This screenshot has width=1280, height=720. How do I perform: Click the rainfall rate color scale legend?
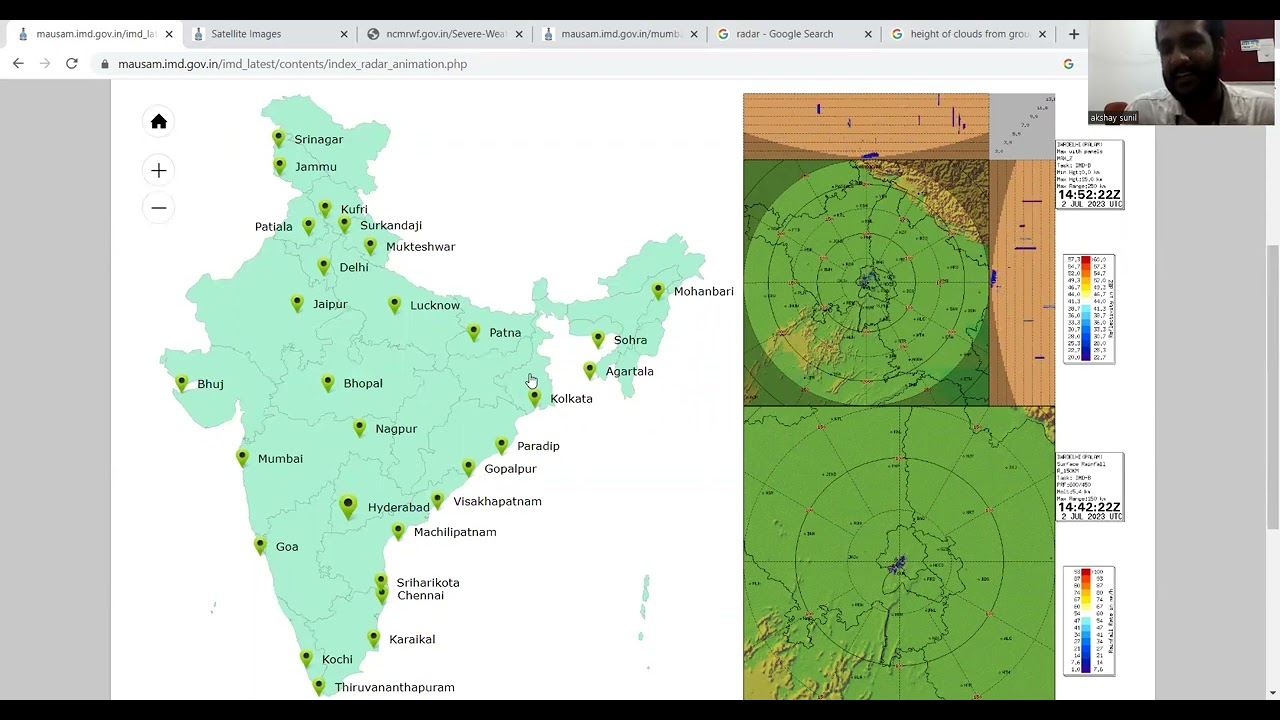click(x=1088, y=620)
